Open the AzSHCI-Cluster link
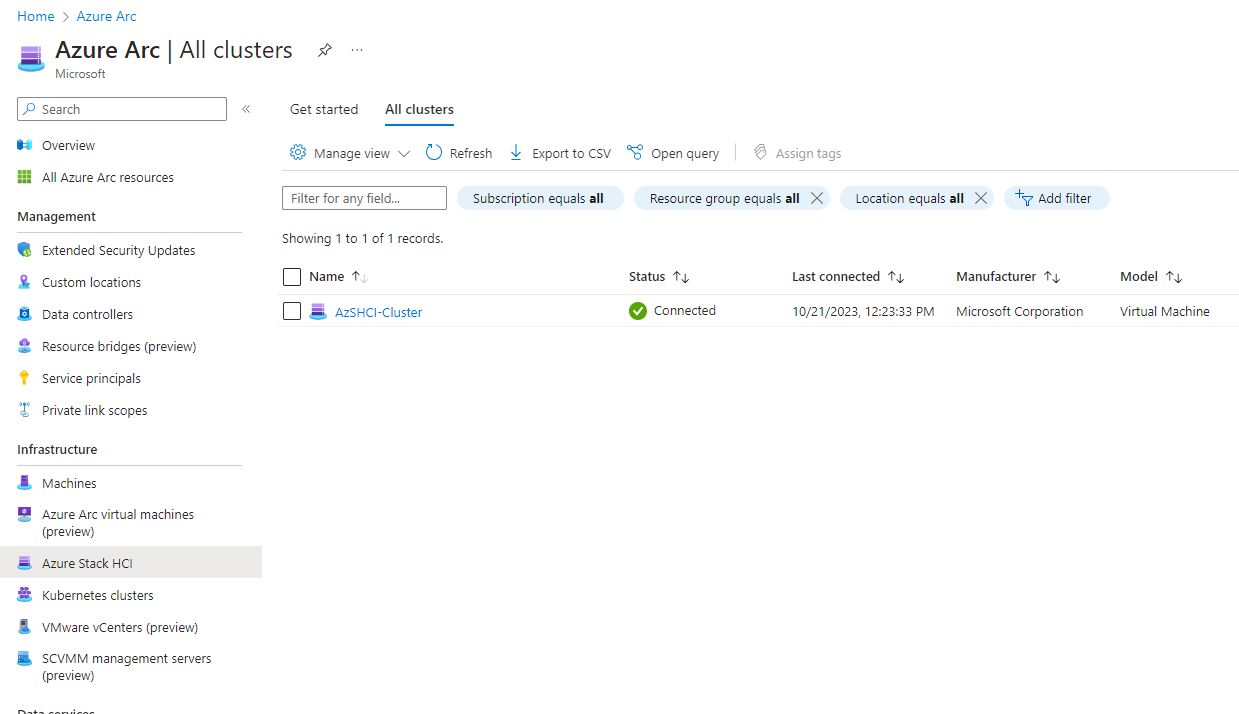 (x=378, y=312)
